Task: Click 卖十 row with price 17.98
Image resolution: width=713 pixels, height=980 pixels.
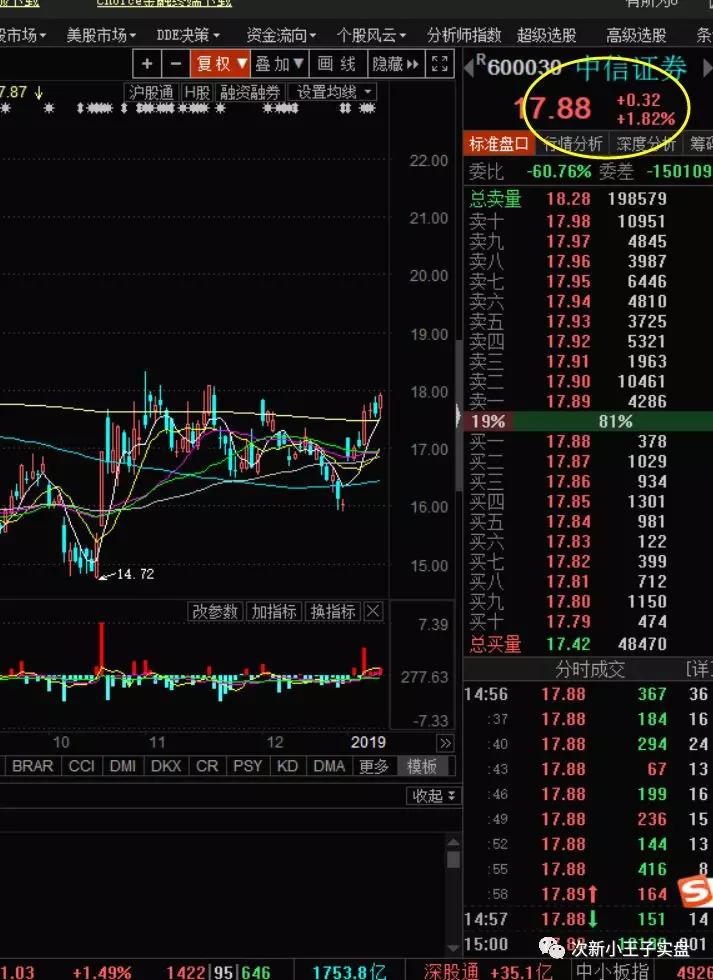Action: pos(588,221)
